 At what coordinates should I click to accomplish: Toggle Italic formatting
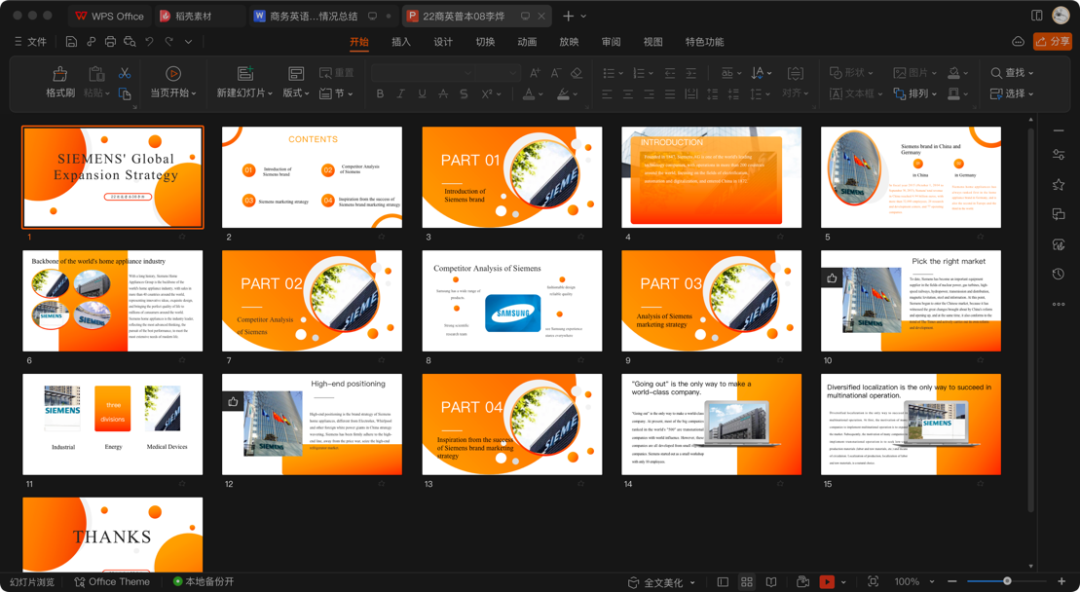[401, 94]
